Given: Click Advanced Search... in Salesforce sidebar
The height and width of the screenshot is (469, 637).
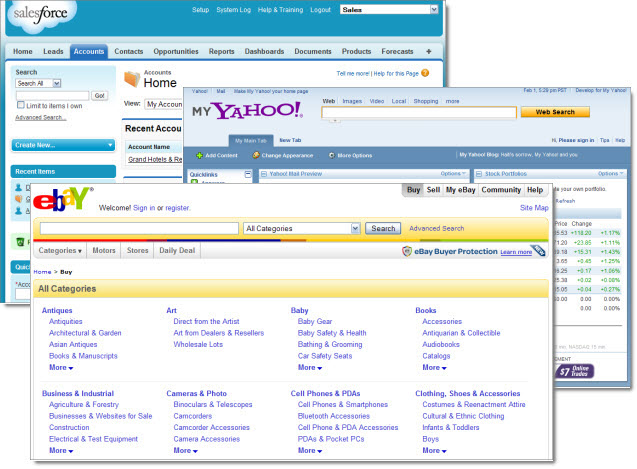Looking at the screenshot, I should click(41, 117).
